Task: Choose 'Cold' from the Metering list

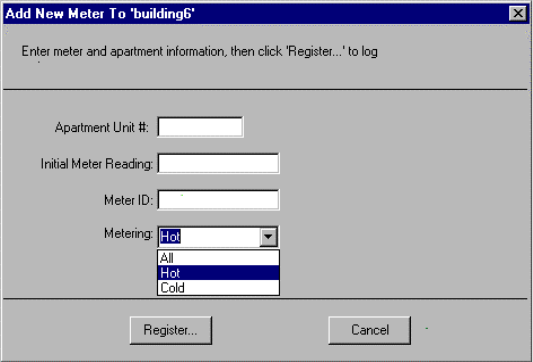Action: point(218,288)
